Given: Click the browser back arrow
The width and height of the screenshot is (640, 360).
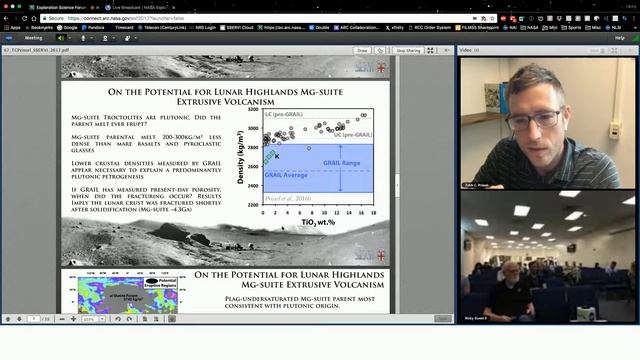Looking at the screenshot, I should pos(6,18).
